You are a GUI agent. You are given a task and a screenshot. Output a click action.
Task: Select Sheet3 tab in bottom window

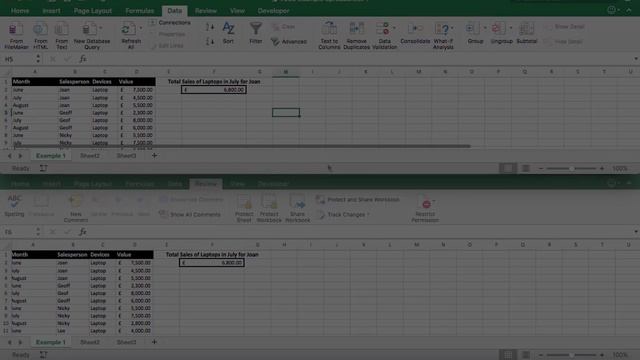[x=127, y=342]
